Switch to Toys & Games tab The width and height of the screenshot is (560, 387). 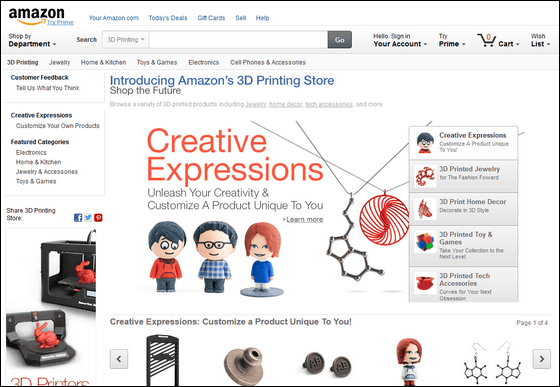(x=157, y=62)
